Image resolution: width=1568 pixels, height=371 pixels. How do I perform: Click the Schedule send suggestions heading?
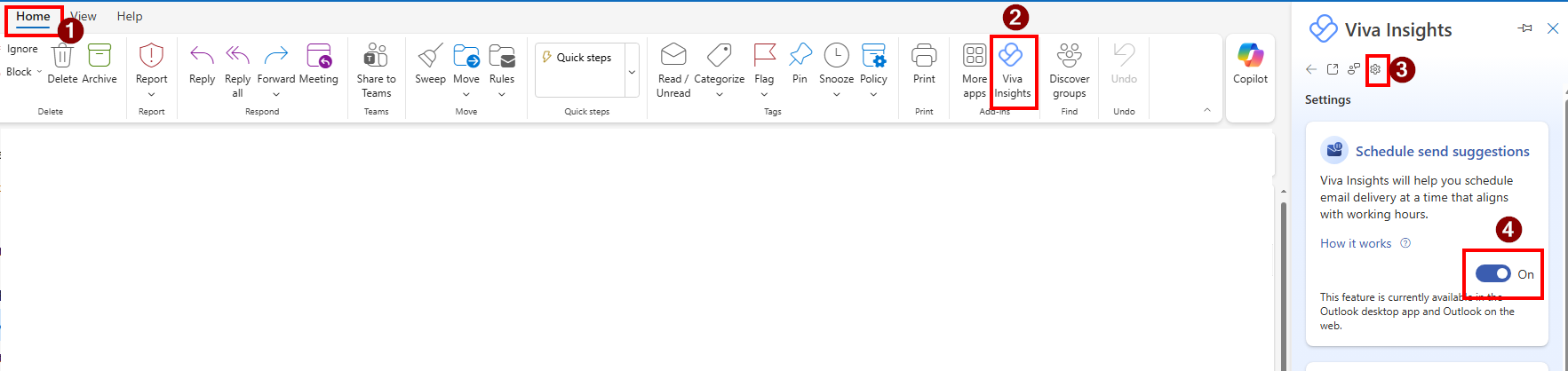coord(1442,151)
